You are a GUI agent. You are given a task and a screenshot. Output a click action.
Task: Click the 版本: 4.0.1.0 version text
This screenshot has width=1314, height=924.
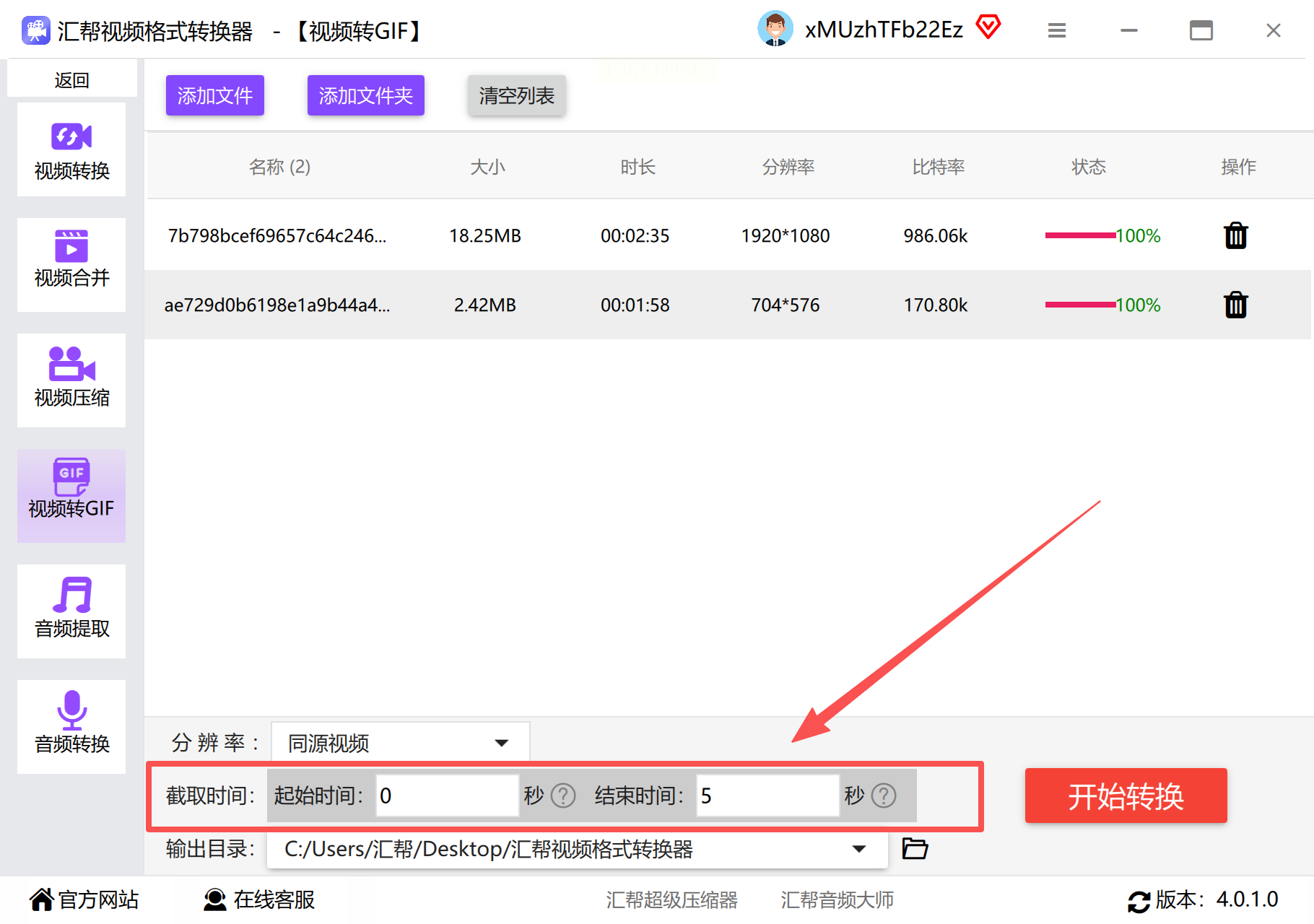(1217, 899)
